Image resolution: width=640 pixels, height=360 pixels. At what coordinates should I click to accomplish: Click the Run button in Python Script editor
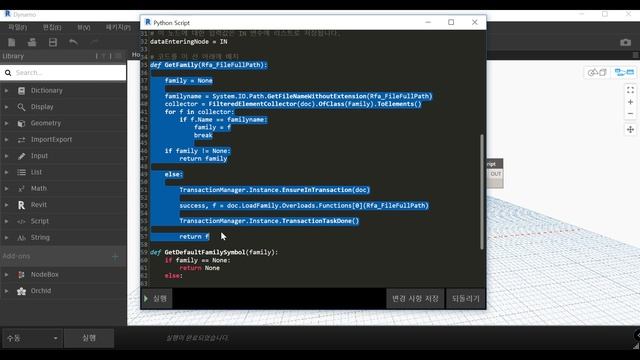click(156, 299)
